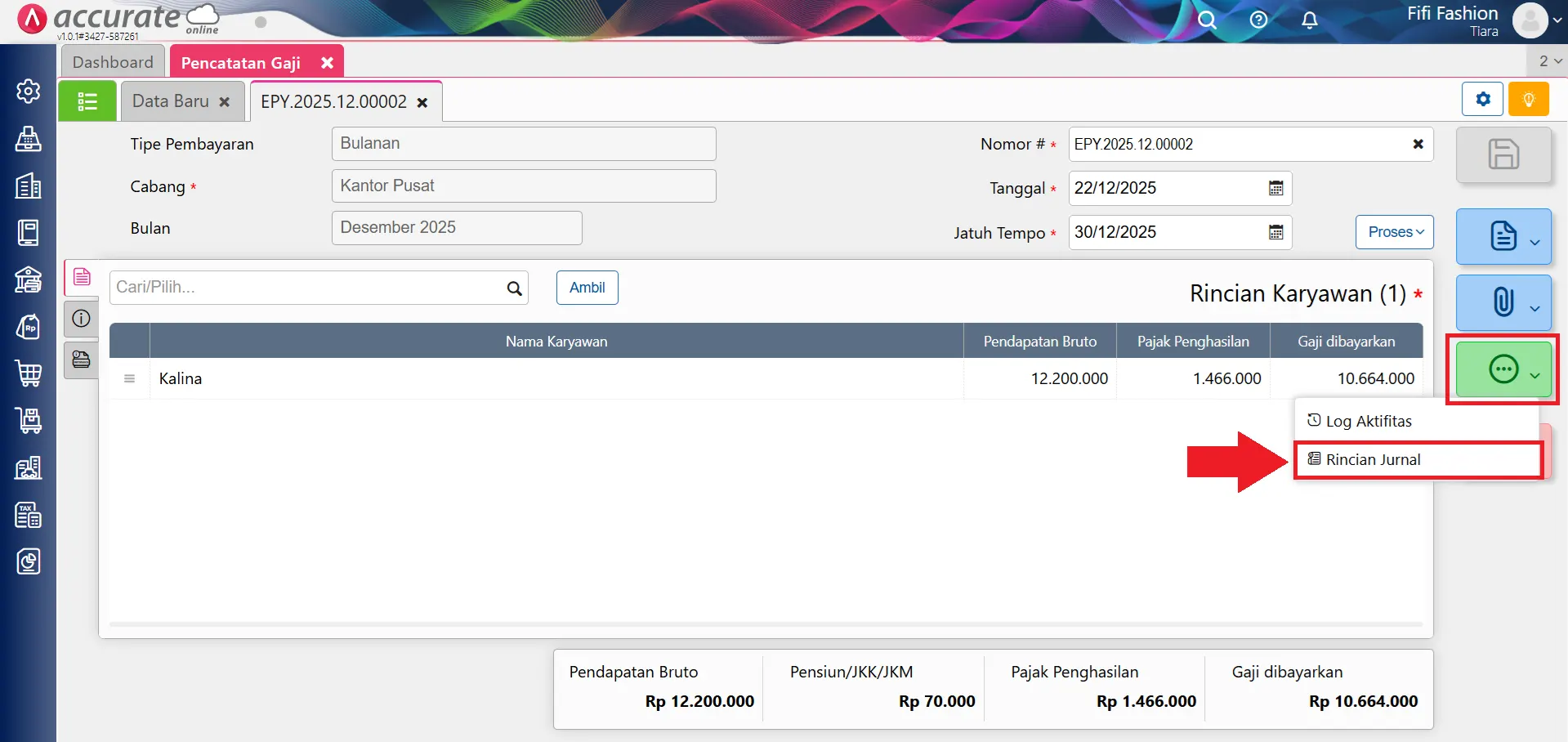
Task: Select Log Aktifitas menu entry
Action: 1368,421
